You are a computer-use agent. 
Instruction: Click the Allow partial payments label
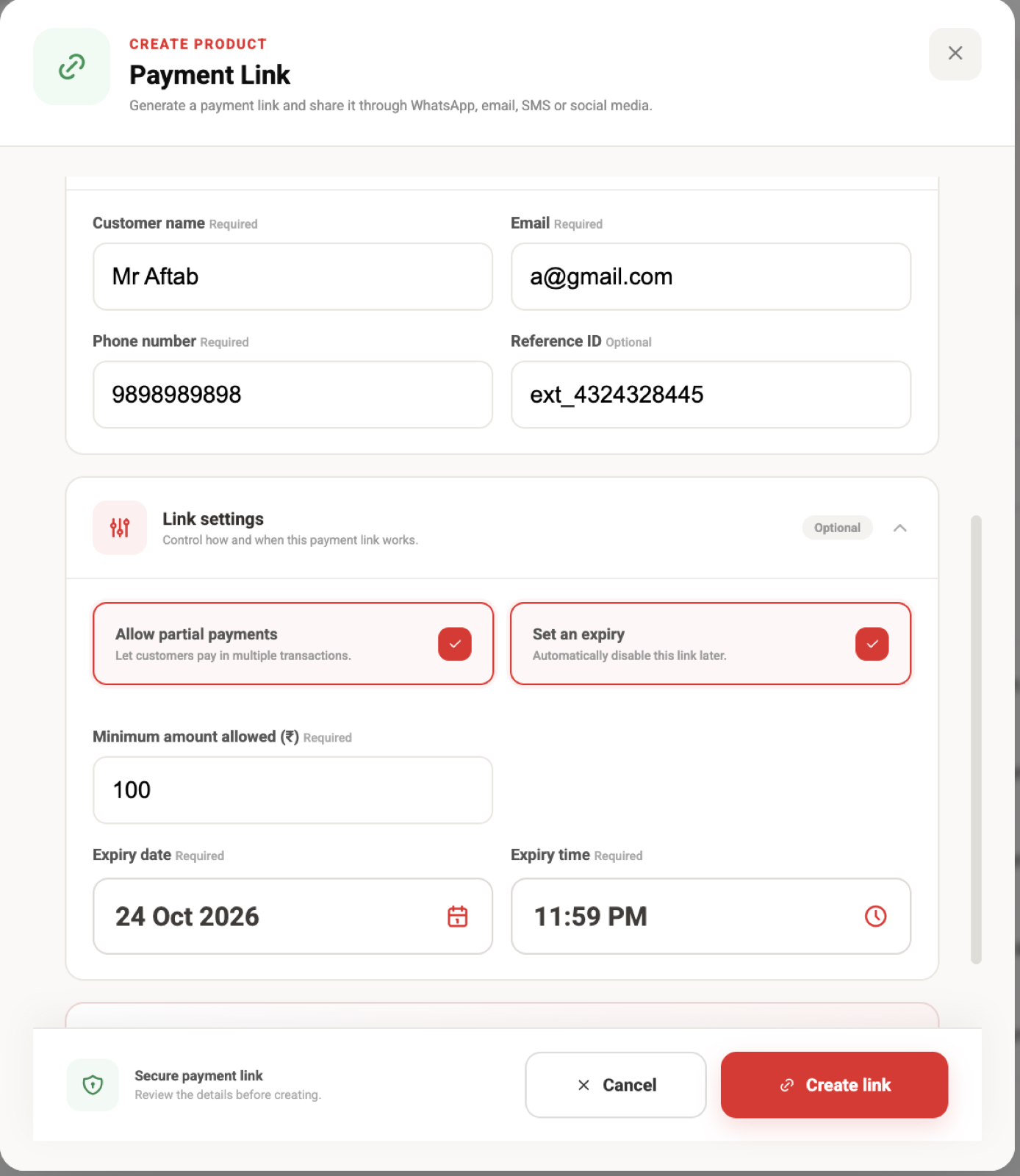click(196, 634)
